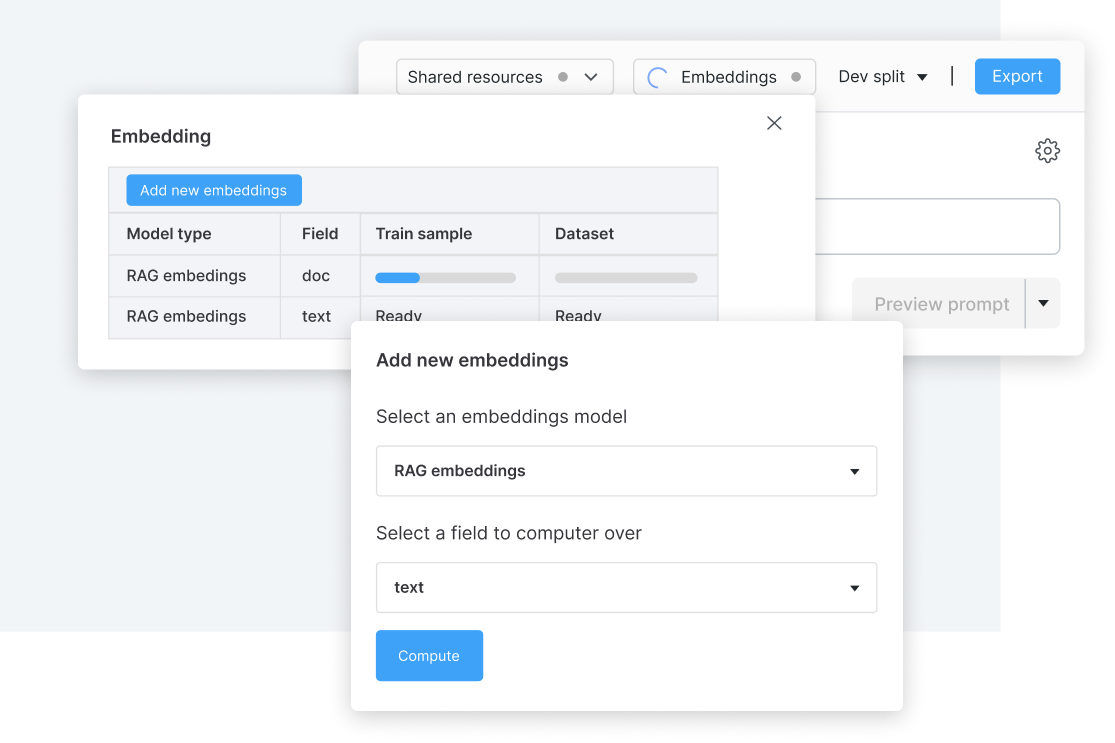Open the text field selection dropdown

point(626,587)
